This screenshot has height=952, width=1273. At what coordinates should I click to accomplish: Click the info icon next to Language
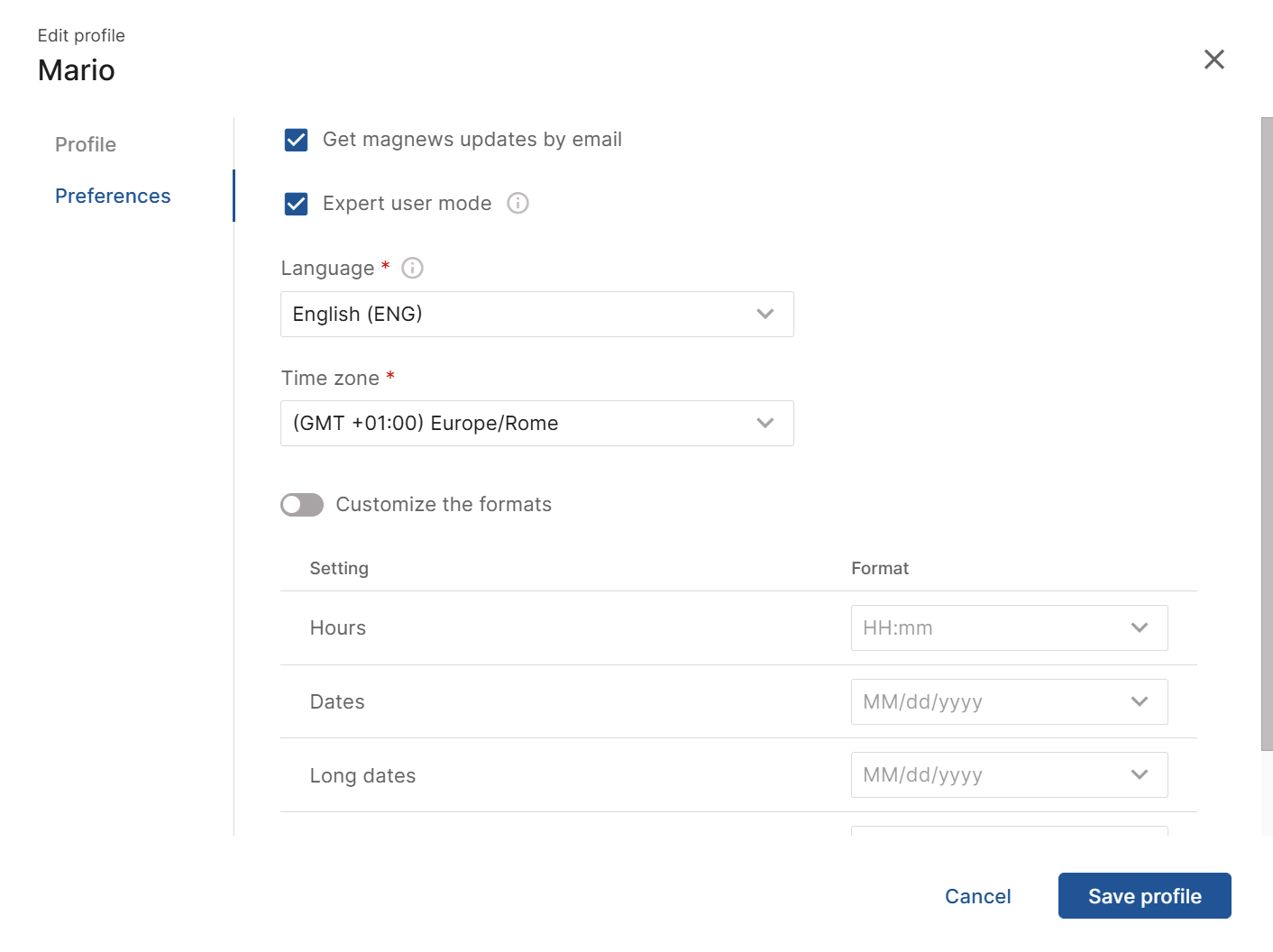(412, 268)
